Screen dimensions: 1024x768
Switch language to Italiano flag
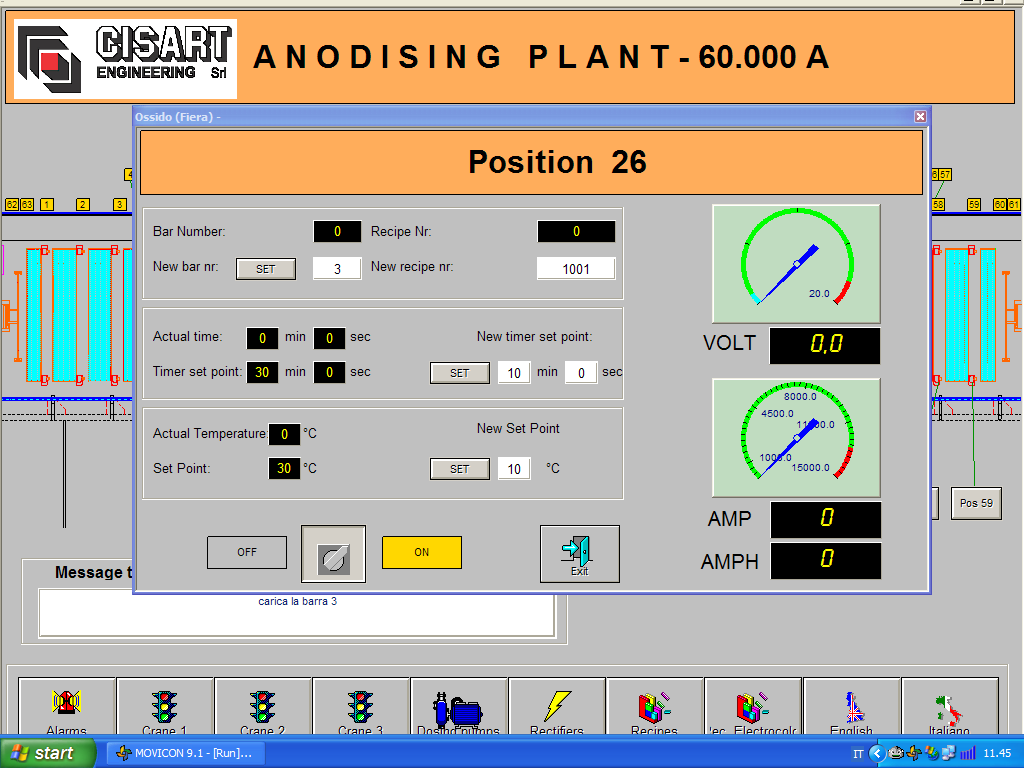(950, 707)
